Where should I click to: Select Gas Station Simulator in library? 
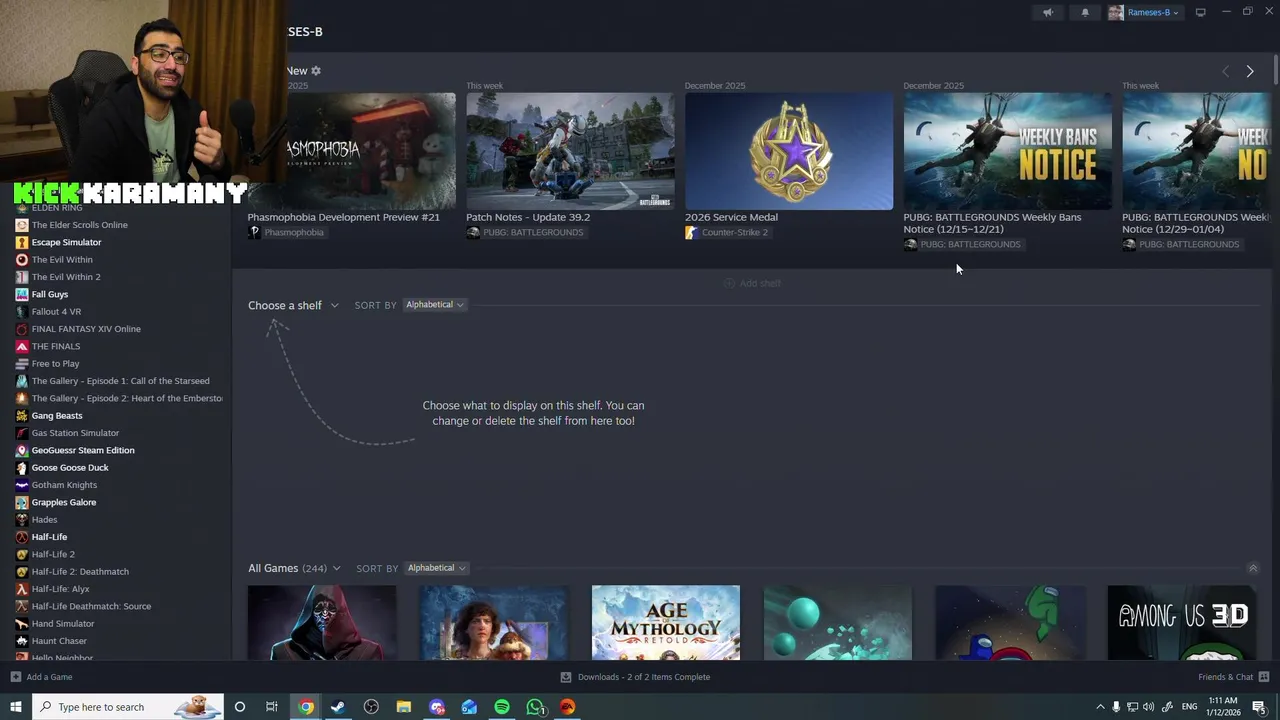coord(75,433)
